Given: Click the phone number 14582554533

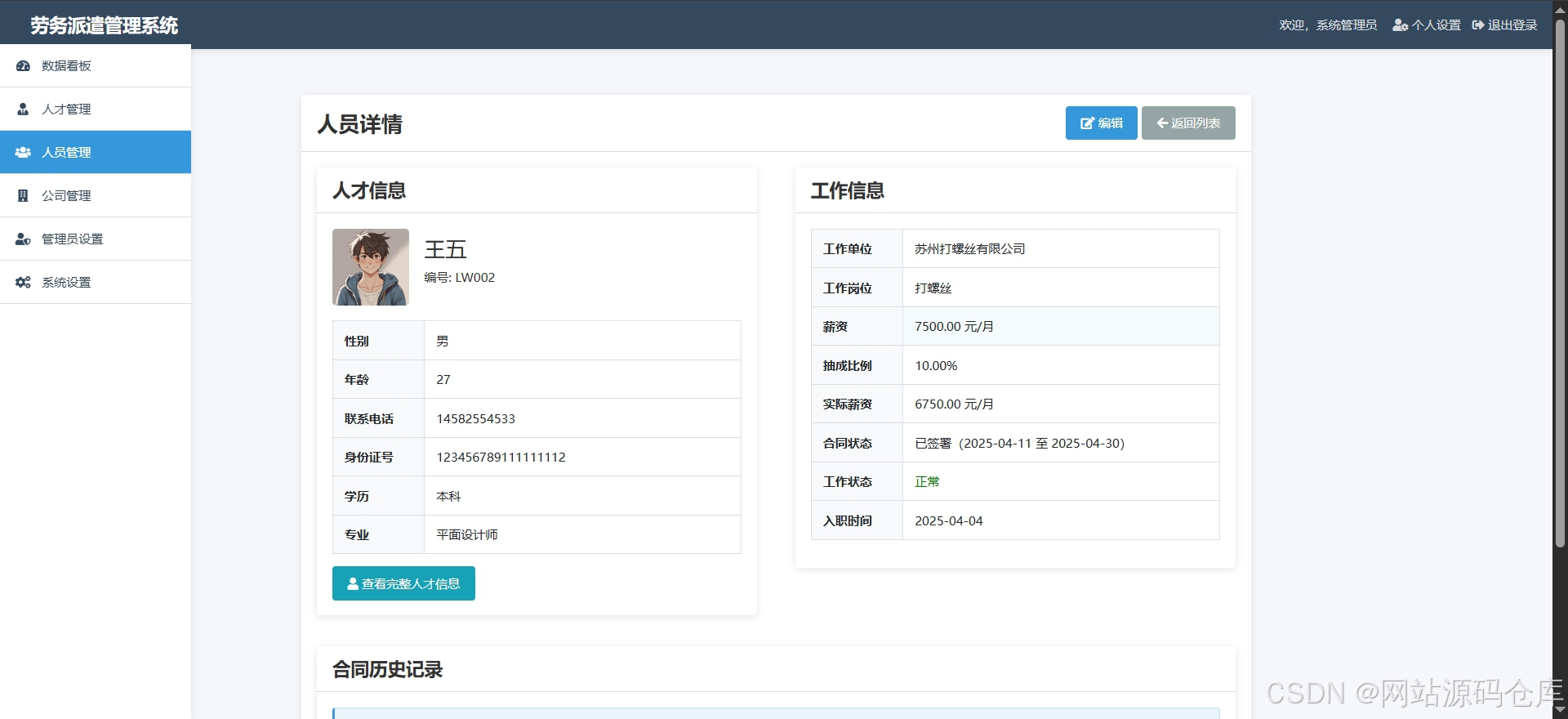Looking at the screenshot, I should click(475, 419).
